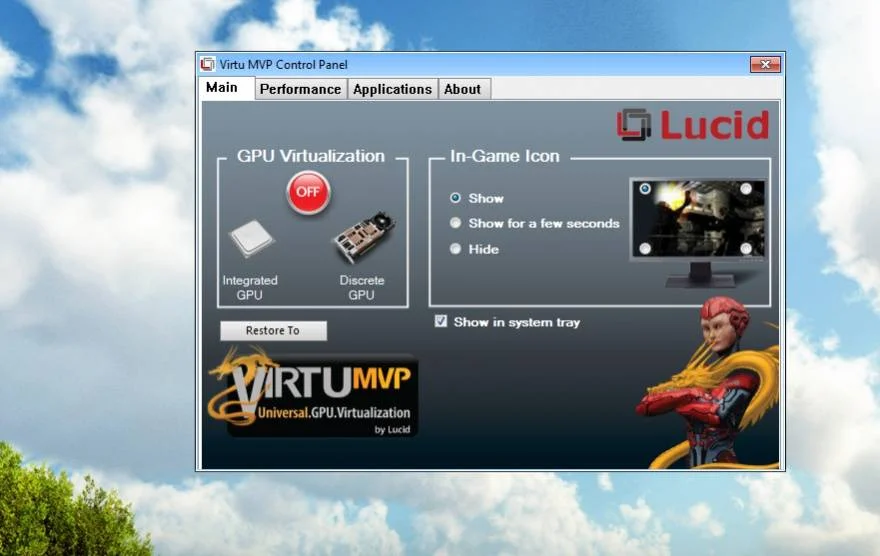Click the Lucid logo

(x=693, y=124)
